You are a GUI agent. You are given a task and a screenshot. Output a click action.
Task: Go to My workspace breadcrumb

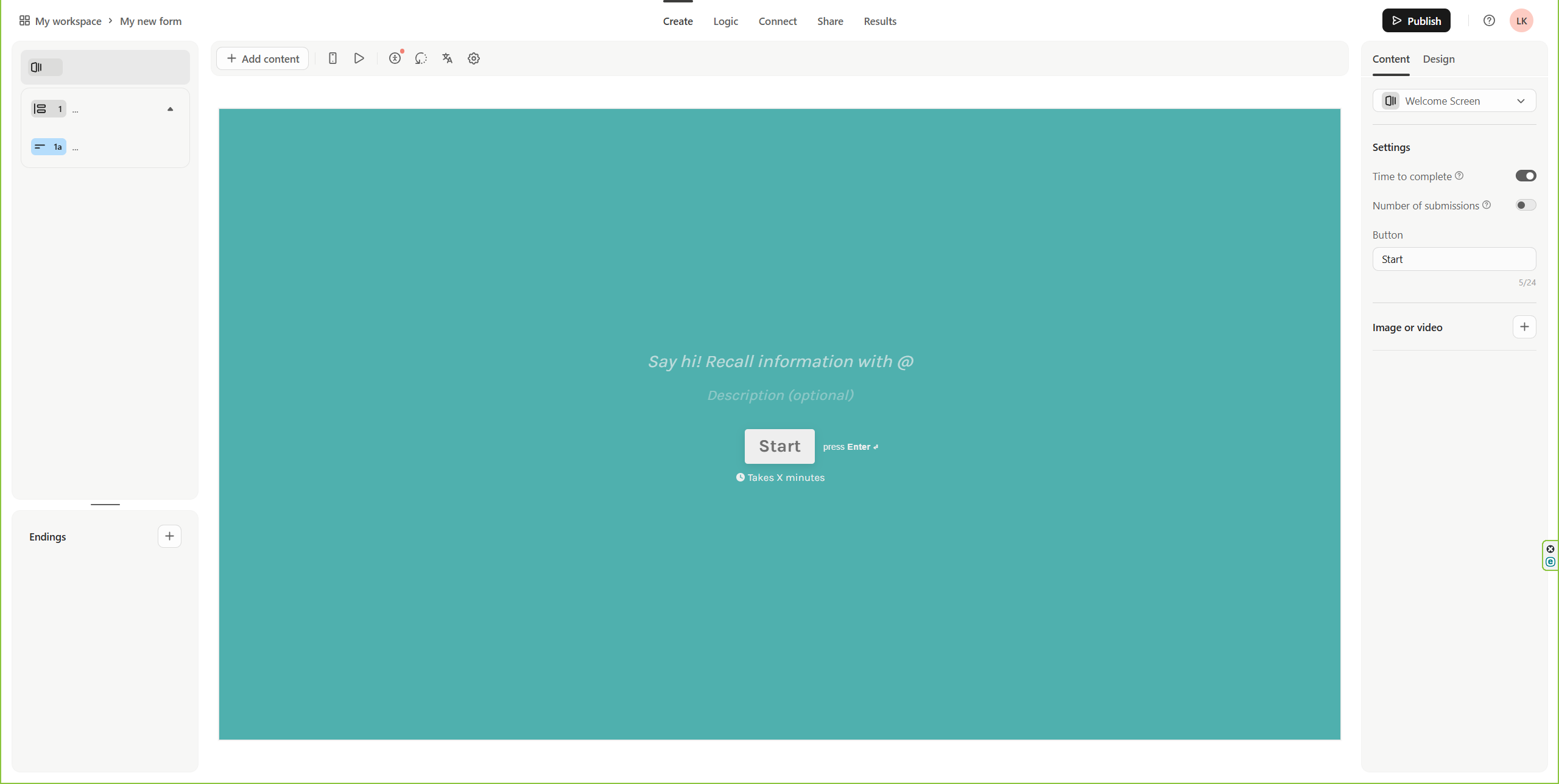(68, 21)
